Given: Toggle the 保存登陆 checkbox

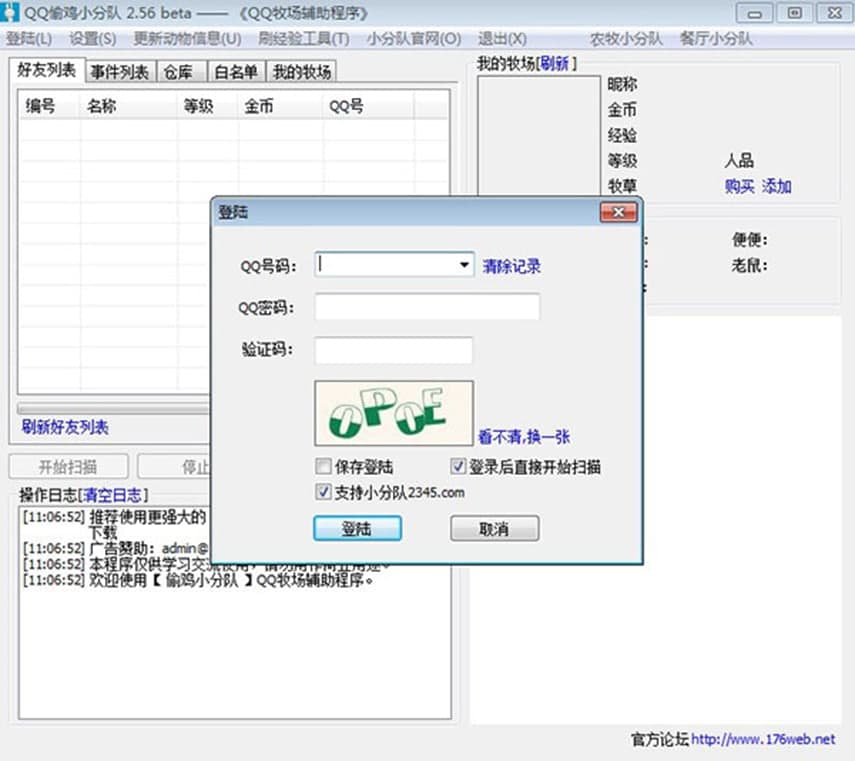Looking at the screenshot, I should click(323, 467).
